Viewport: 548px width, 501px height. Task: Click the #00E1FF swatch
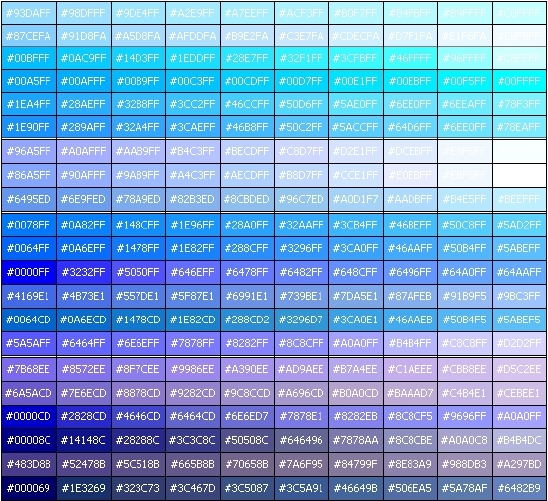click(x=356, y=81)
